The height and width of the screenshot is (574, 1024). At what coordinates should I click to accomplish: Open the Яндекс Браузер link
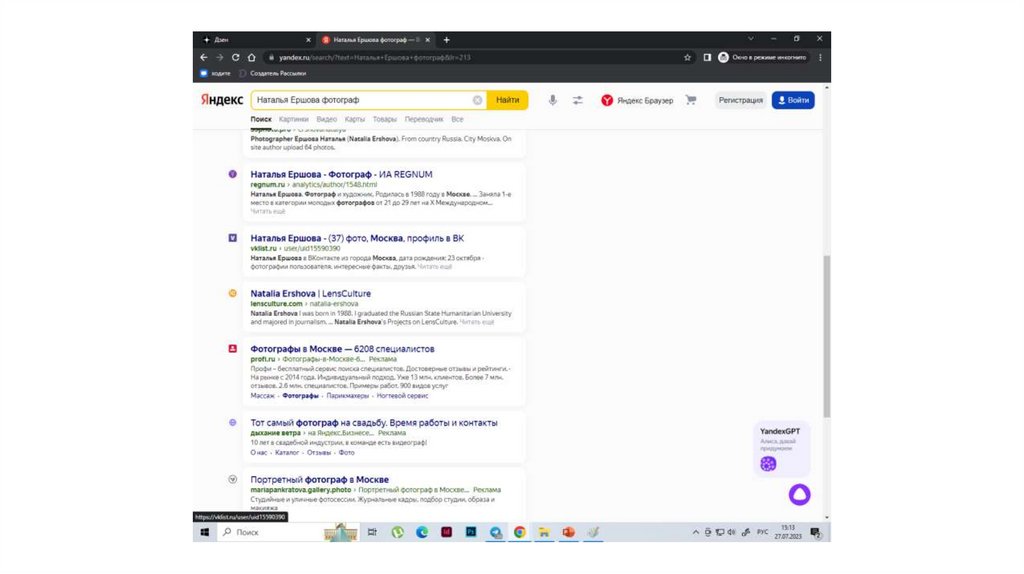[637, 100]
